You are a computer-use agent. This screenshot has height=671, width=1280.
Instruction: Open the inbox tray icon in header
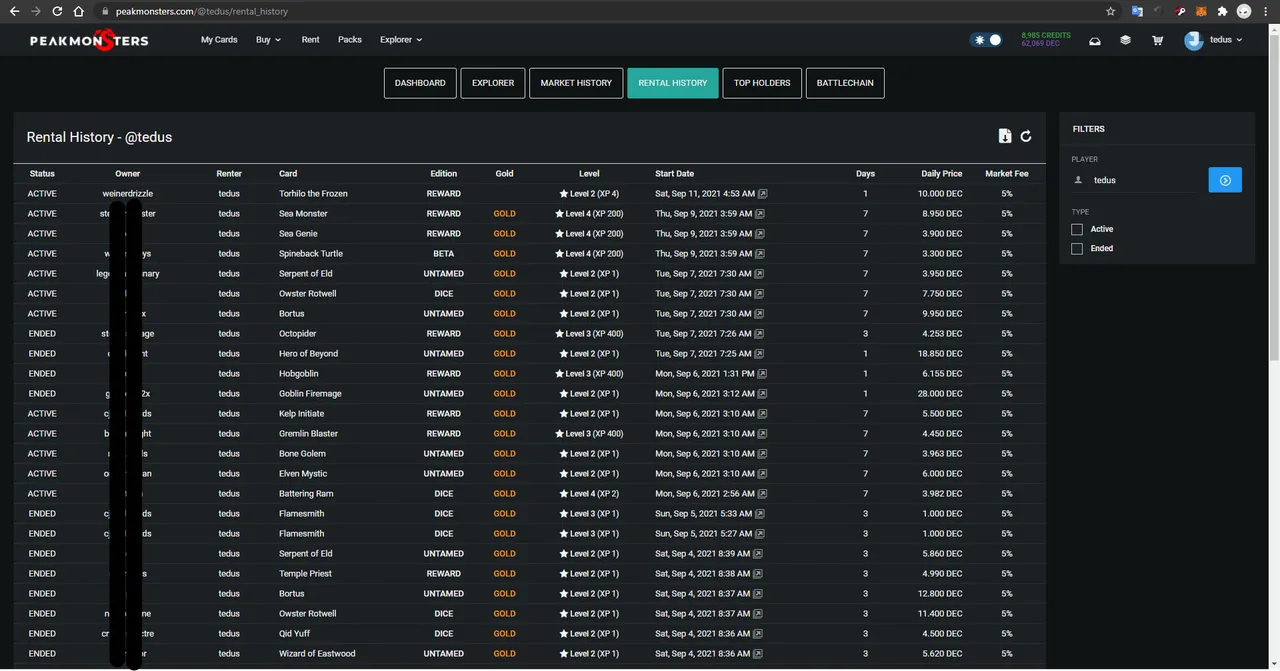(1095, 40)
